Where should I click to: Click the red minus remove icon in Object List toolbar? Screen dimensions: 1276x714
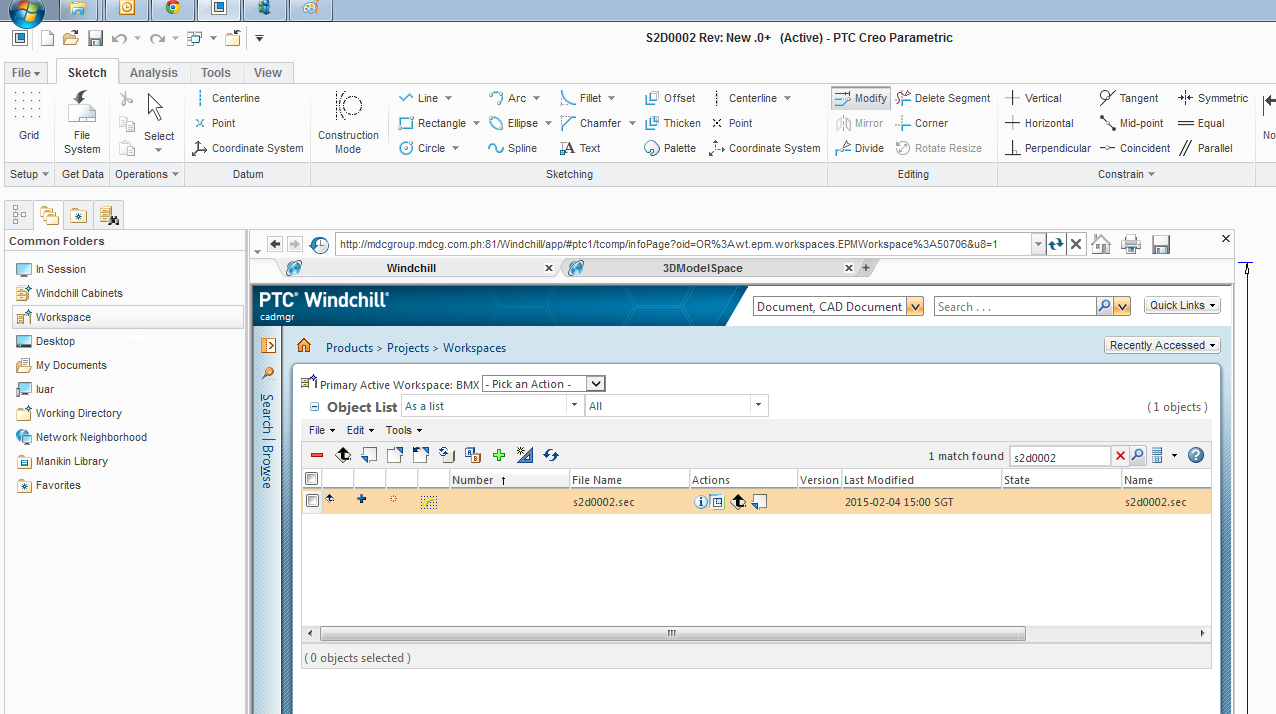317,455
